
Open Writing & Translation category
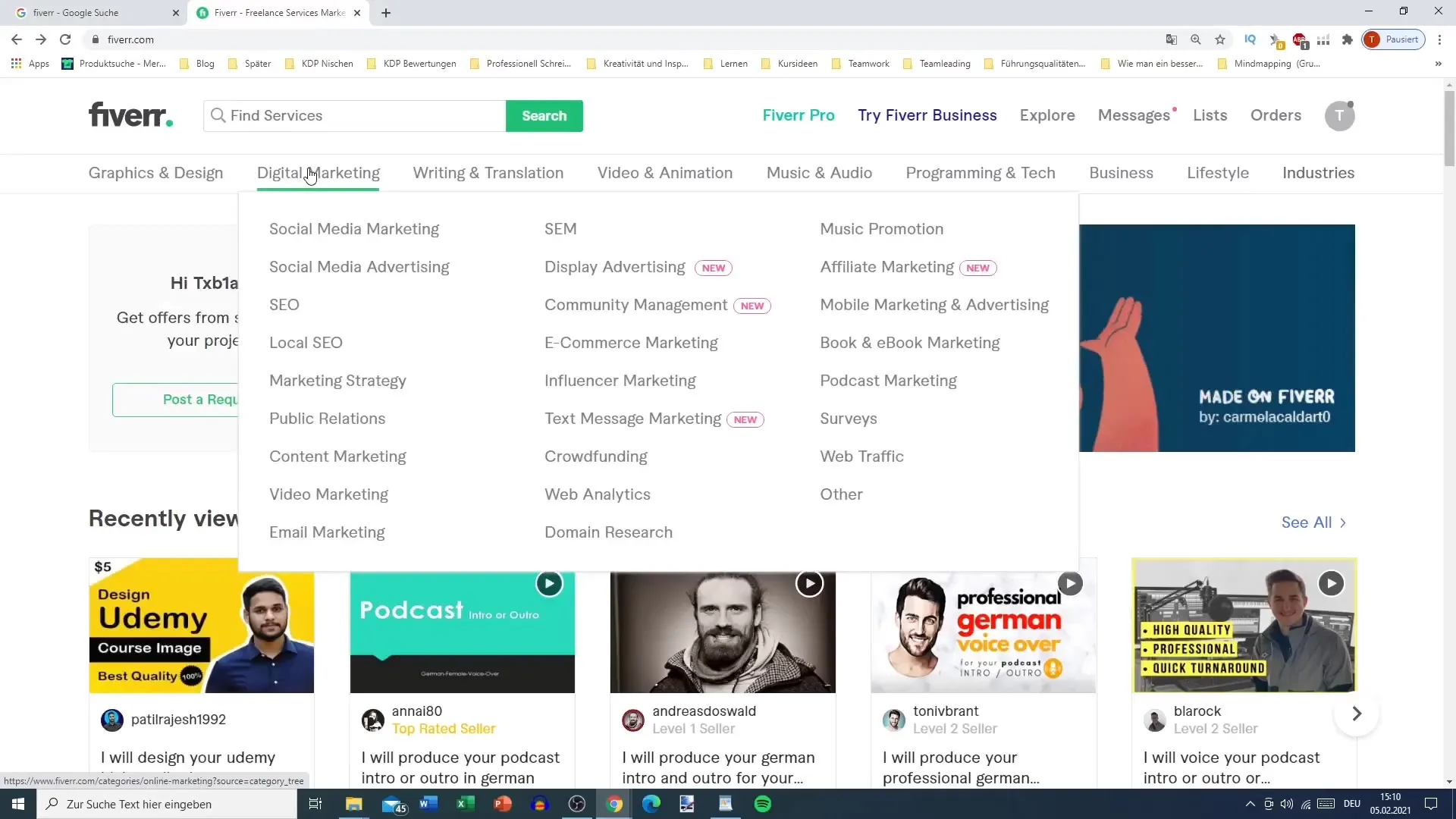tap(488, 173)
